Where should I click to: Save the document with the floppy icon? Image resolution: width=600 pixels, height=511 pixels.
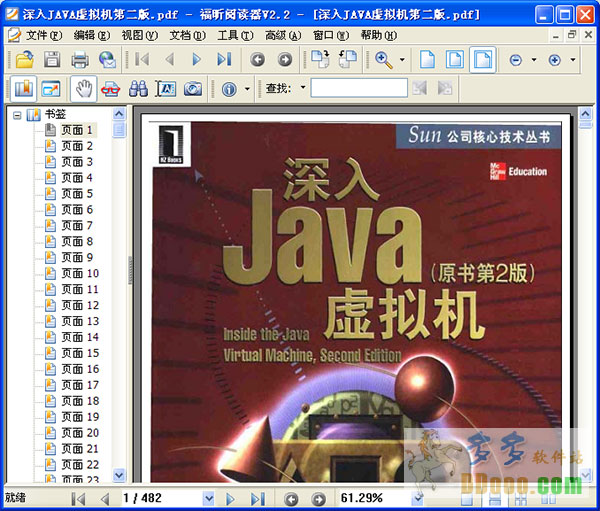pos(52,60)
